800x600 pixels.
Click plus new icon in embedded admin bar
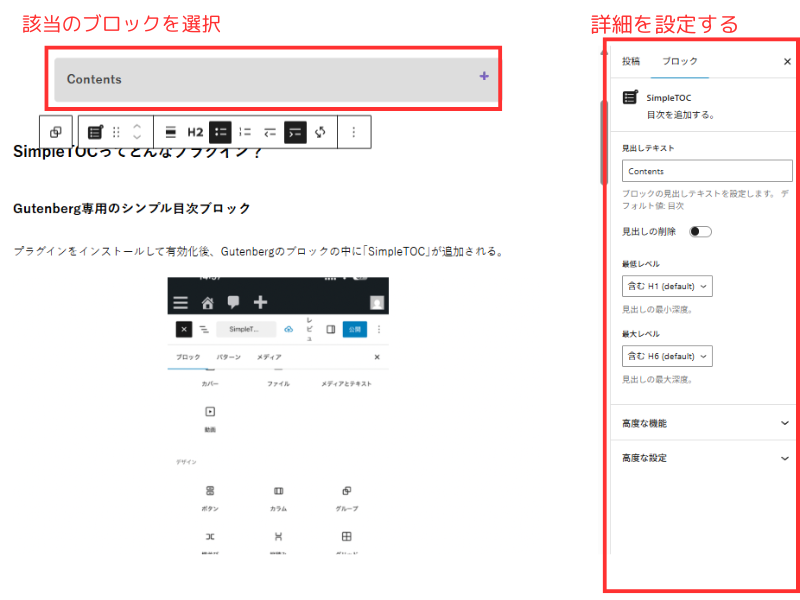260,302
